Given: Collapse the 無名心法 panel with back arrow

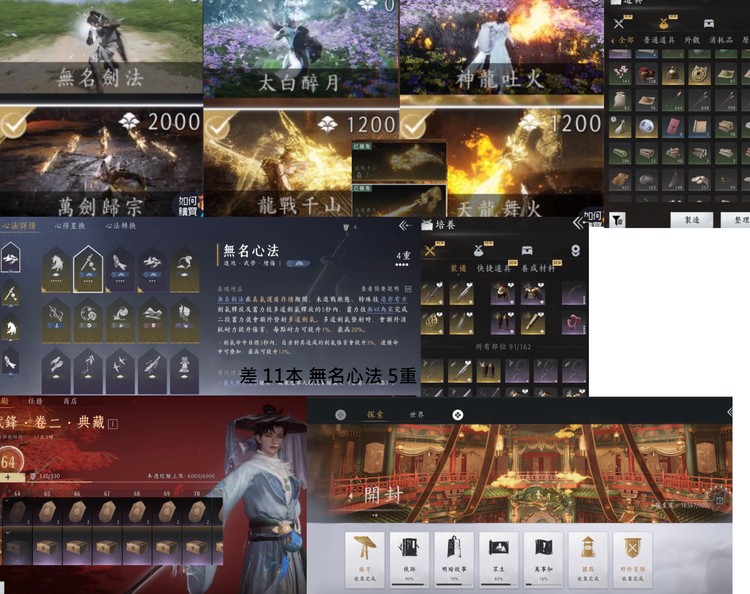Looking at the screenshot, I should click(405, 226).
